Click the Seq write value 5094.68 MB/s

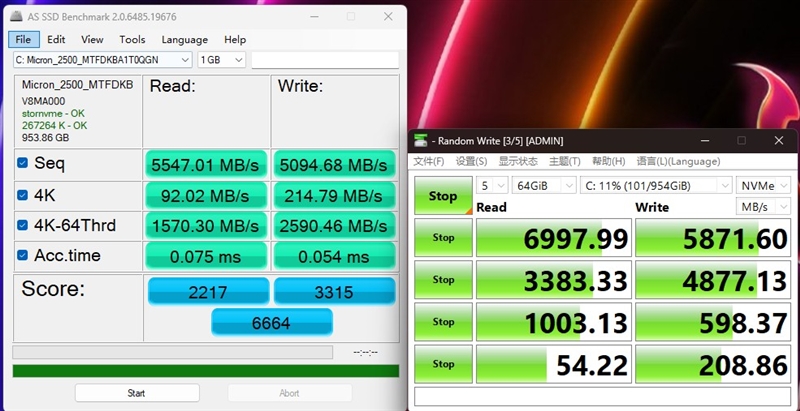click(334, 164)
